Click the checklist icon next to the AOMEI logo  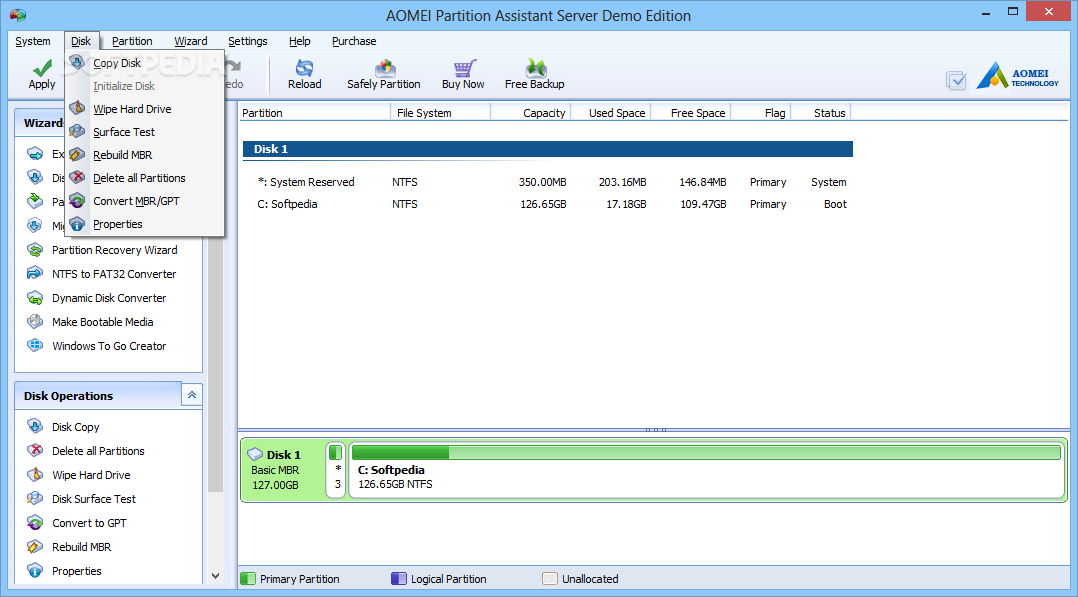click(x=956, y=80)
